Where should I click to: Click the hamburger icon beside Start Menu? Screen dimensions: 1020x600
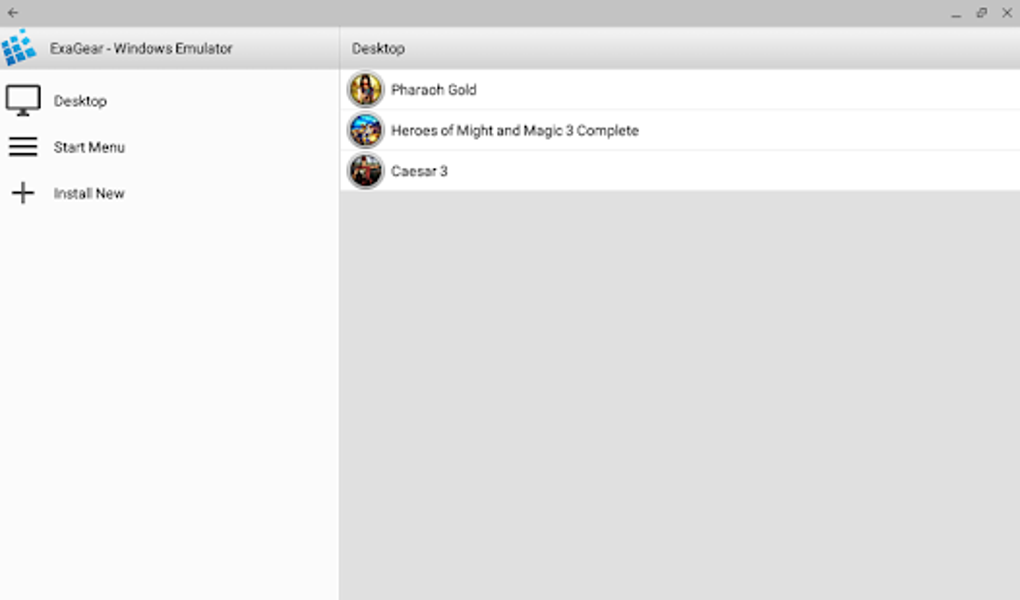point(23,146)
